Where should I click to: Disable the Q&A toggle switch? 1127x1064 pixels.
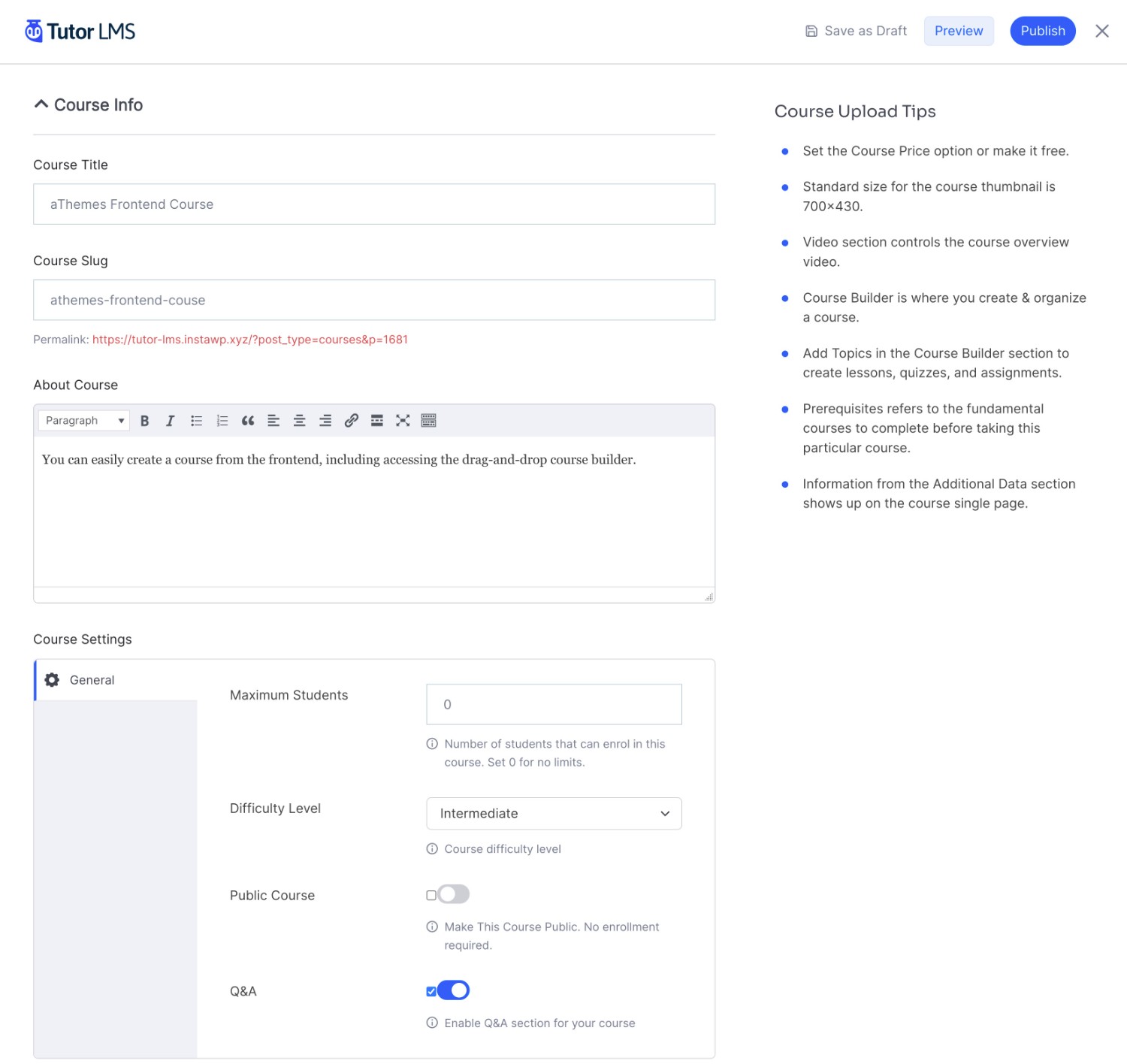[454, 990]
